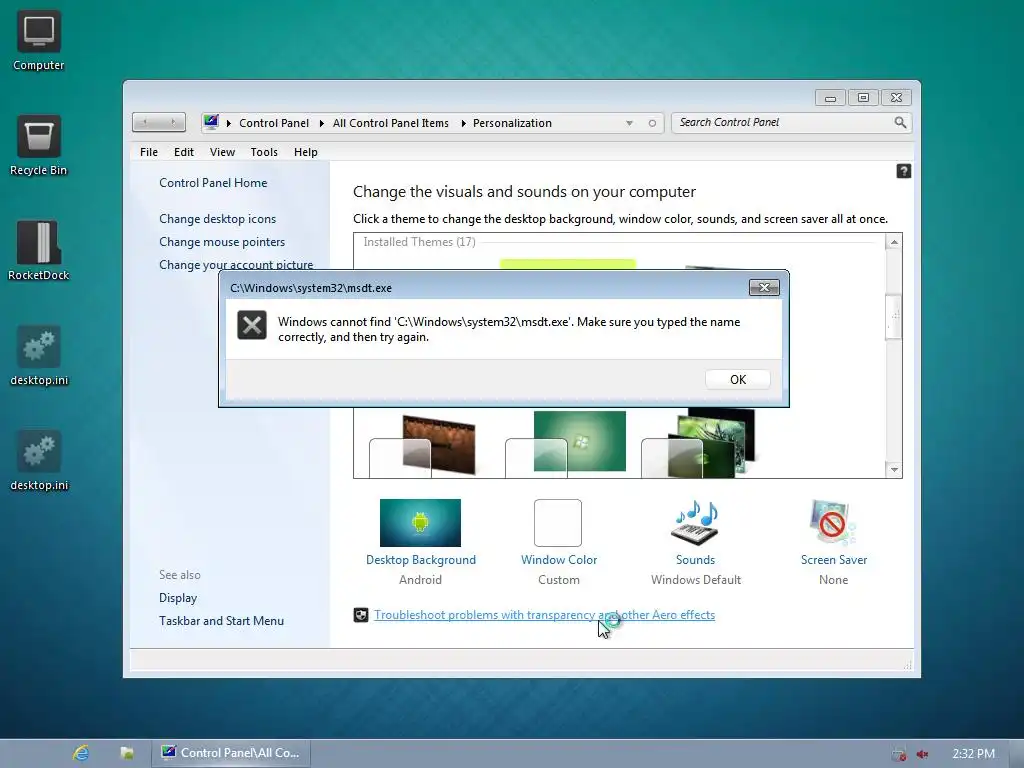Click the Control Panel breadcrumb segment
Viewport: 1024px width, 768px height.
coord(274,123)
